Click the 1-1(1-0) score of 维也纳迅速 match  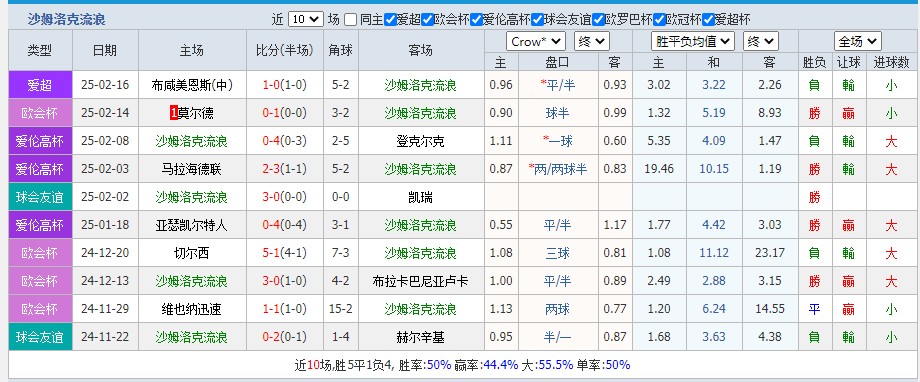[285, 309]
